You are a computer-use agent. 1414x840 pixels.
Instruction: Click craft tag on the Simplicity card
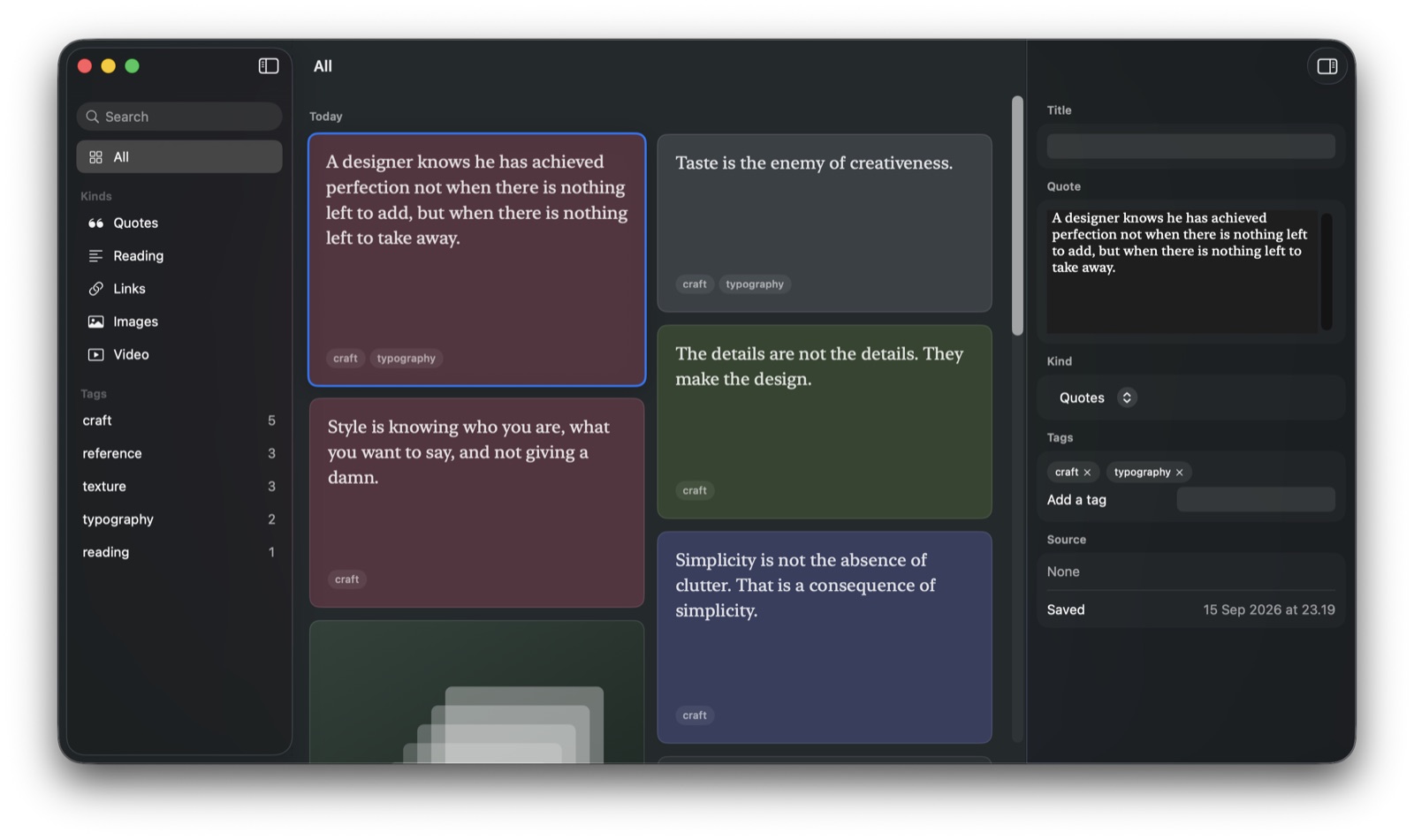(x=695, y=715)
